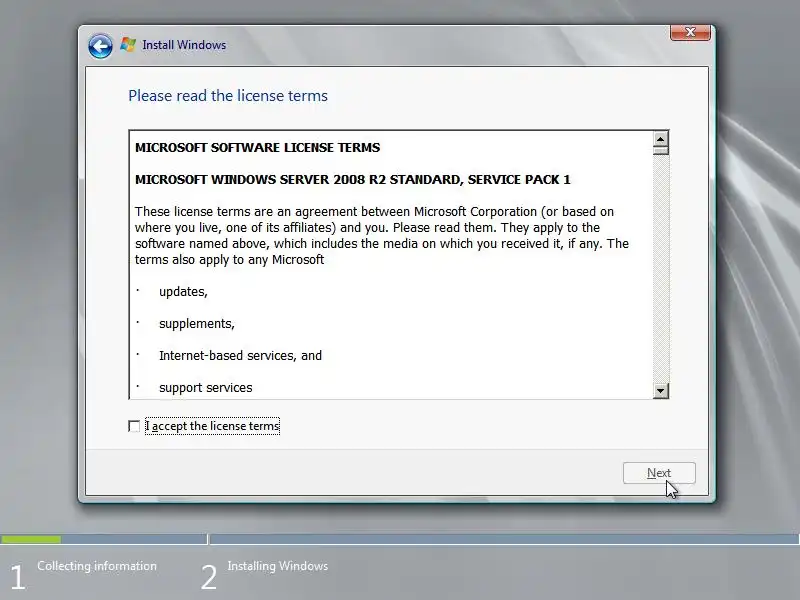800x600 pixels.
Task: Click the 'Install Windows' title text
Action: click(184, 45)
